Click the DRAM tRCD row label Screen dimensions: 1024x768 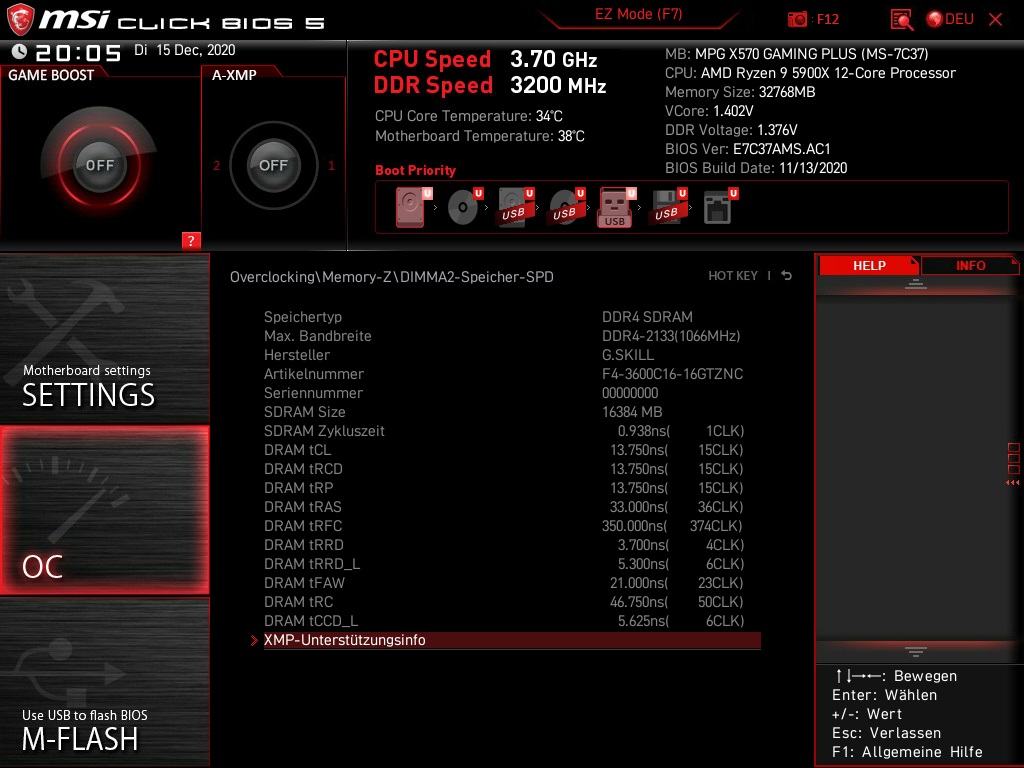point(304,469)
